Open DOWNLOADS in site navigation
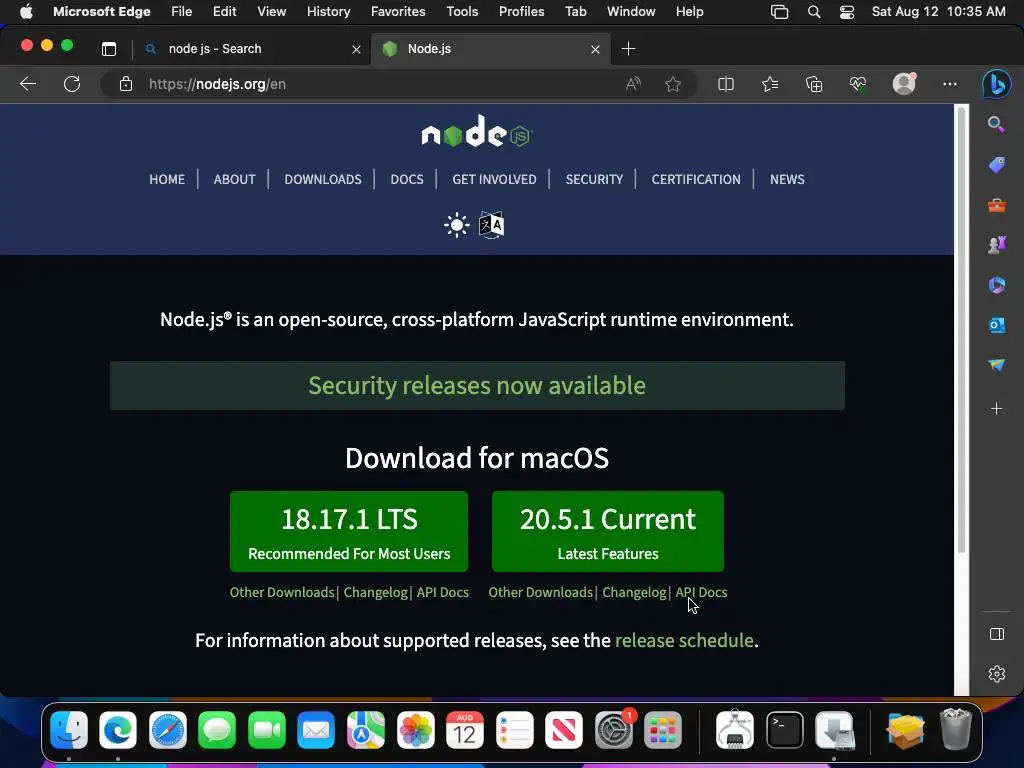1024x768 pixels. [x=323, y=179]
